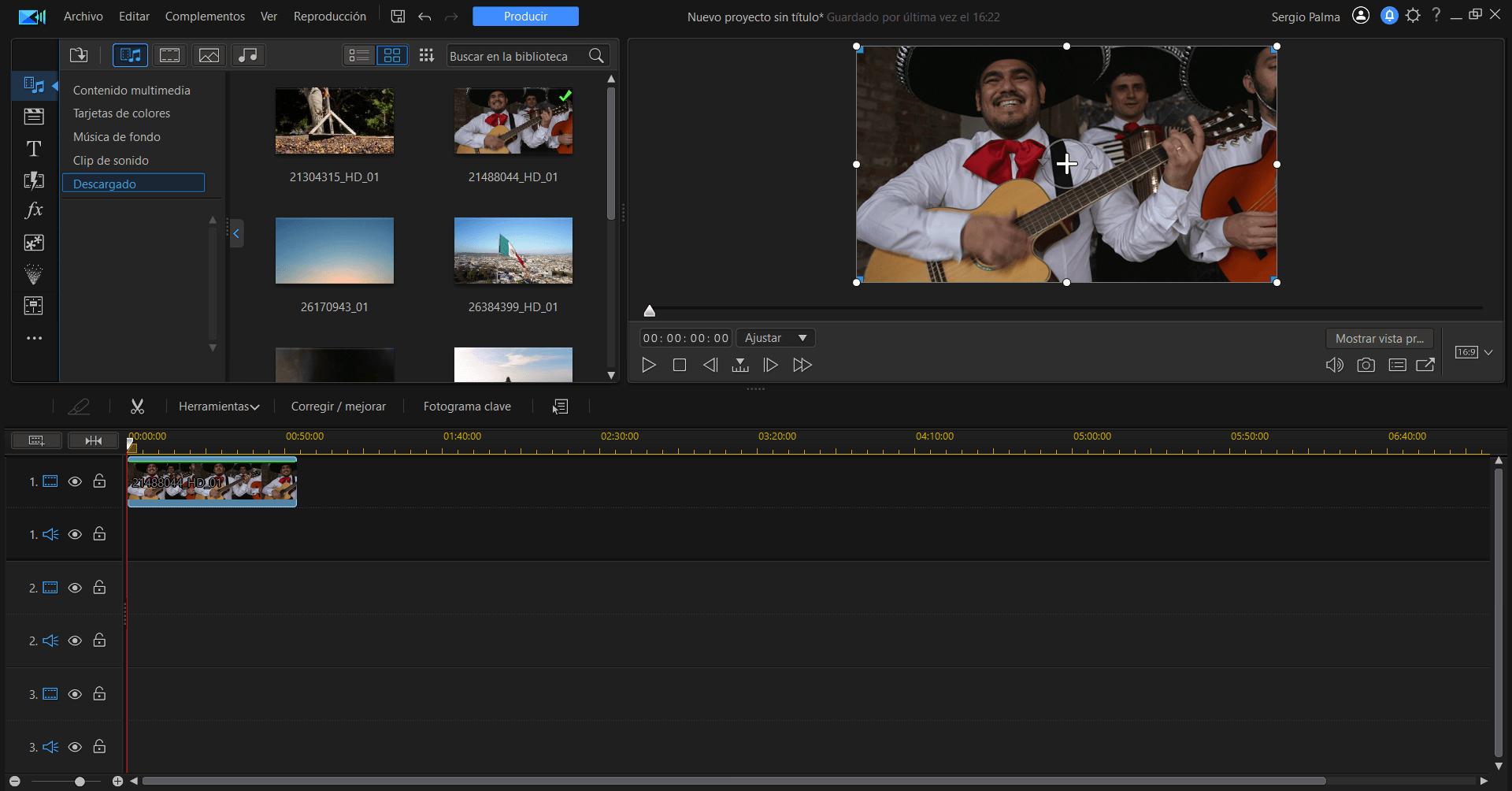
Task: Take a snapshot with camera icon
Action: [x=1366, y=365]
